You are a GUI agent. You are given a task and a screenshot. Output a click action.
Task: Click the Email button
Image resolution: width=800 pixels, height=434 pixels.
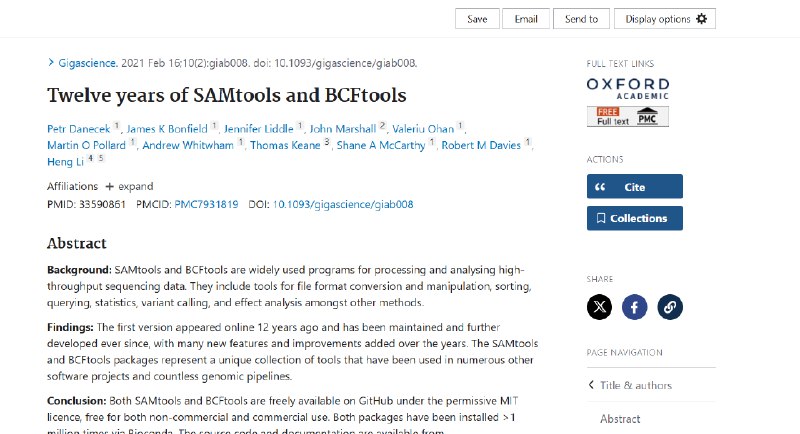click(526, 19)
